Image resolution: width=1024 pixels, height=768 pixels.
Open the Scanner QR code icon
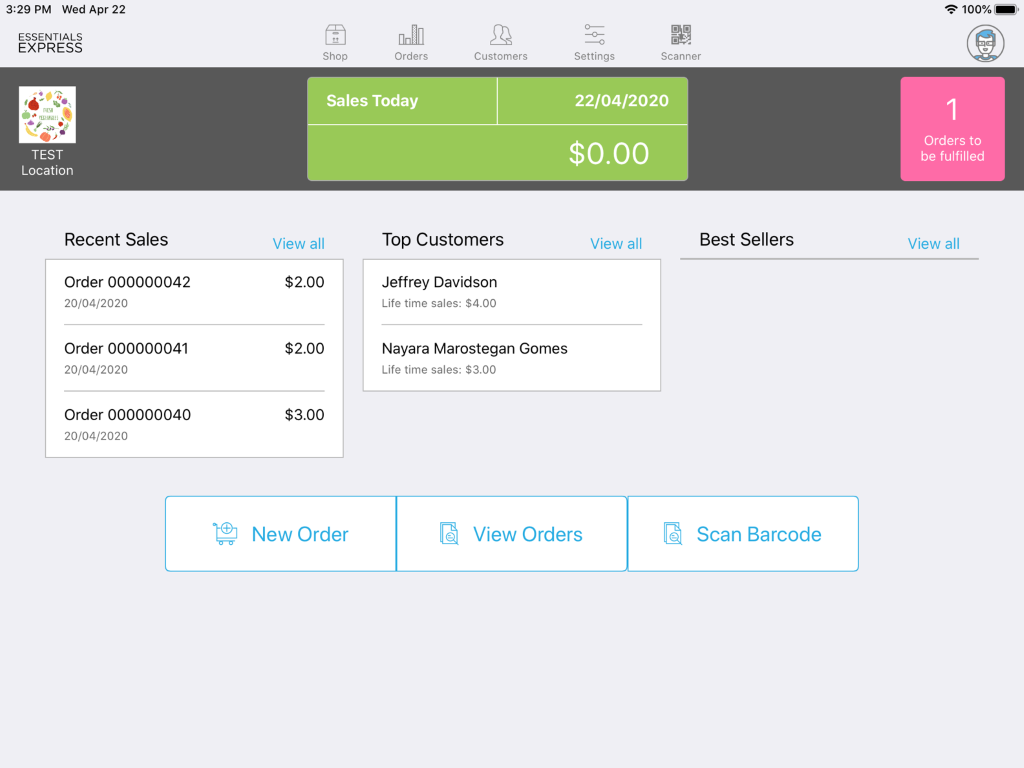680,35
